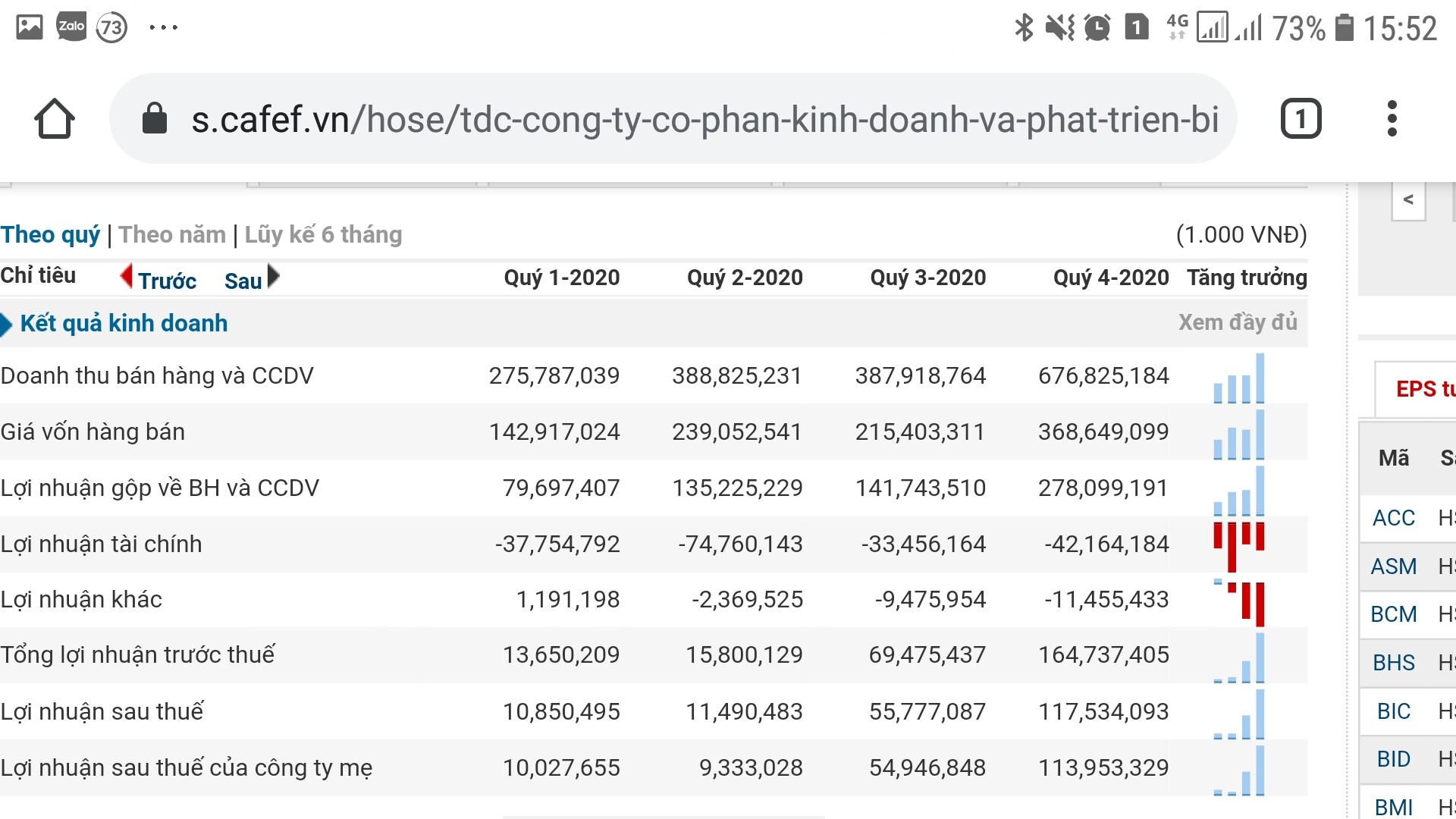Switch to Lũy kế 6 tháng view
Viewport: 1456px width, 819px height.
tap(323, 235)
